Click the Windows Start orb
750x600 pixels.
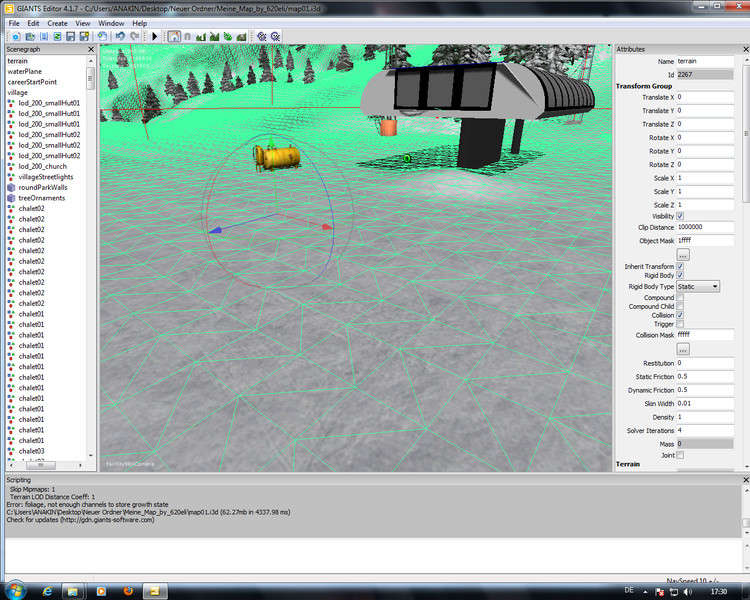coord(15,590)
